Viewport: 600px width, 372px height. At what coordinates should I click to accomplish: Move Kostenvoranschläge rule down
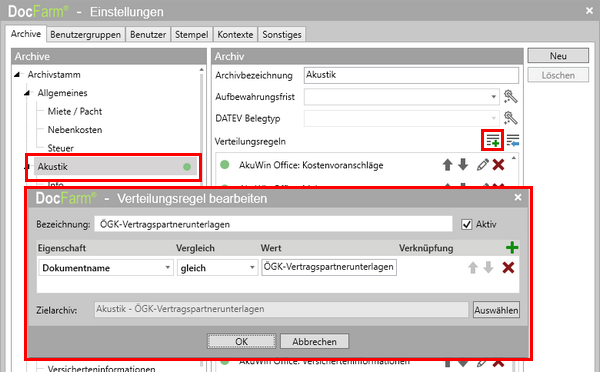[x=463, y=165]
